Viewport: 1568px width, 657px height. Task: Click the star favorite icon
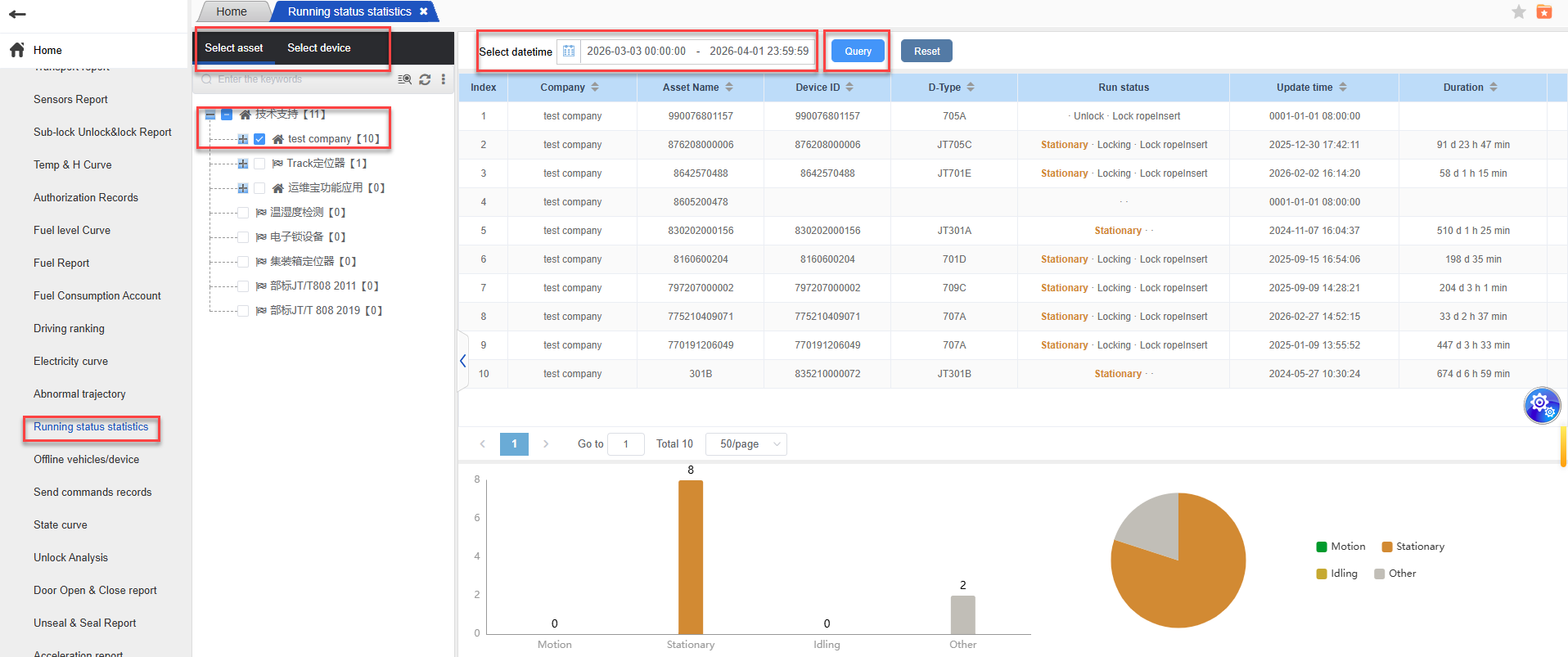1519,11
